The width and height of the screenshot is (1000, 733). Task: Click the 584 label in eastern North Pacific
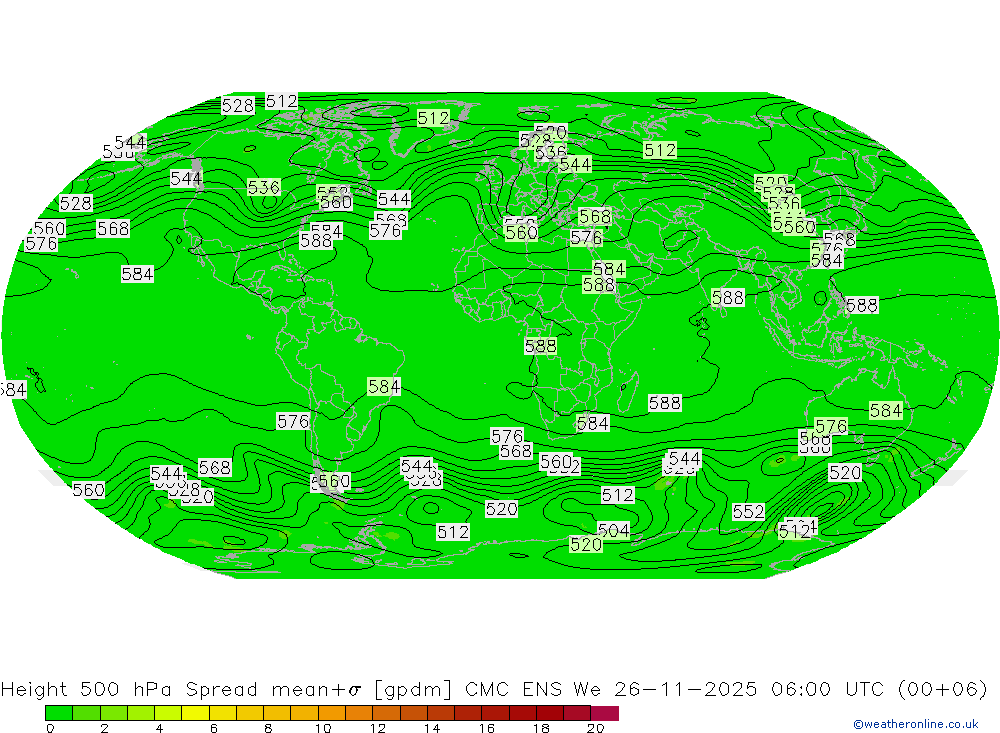(137, 274)
